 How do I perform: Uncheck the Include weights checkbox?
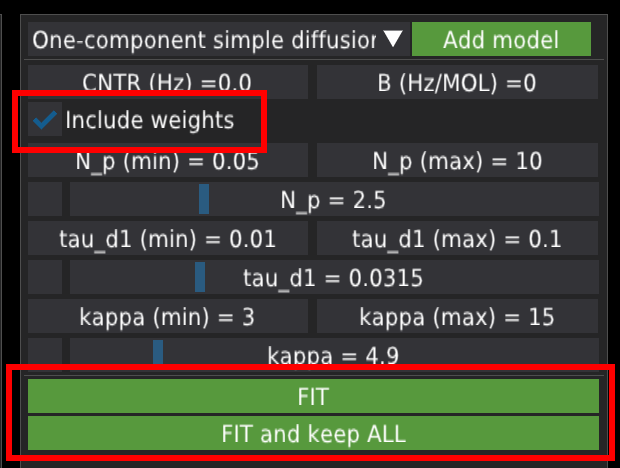[x=45, y=121]
